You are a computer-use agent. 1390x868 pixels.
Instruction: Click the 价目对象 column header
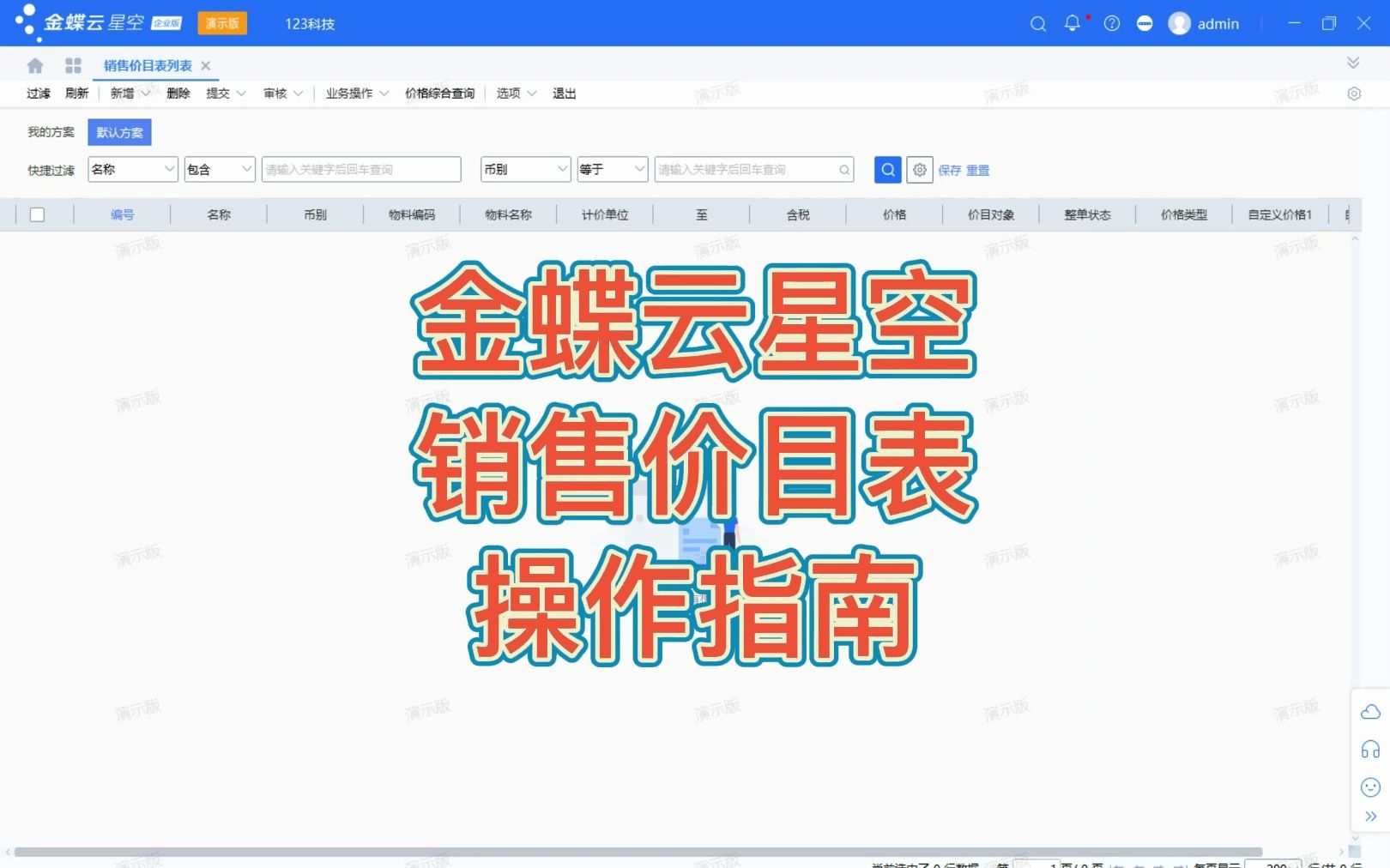[991, 214]
